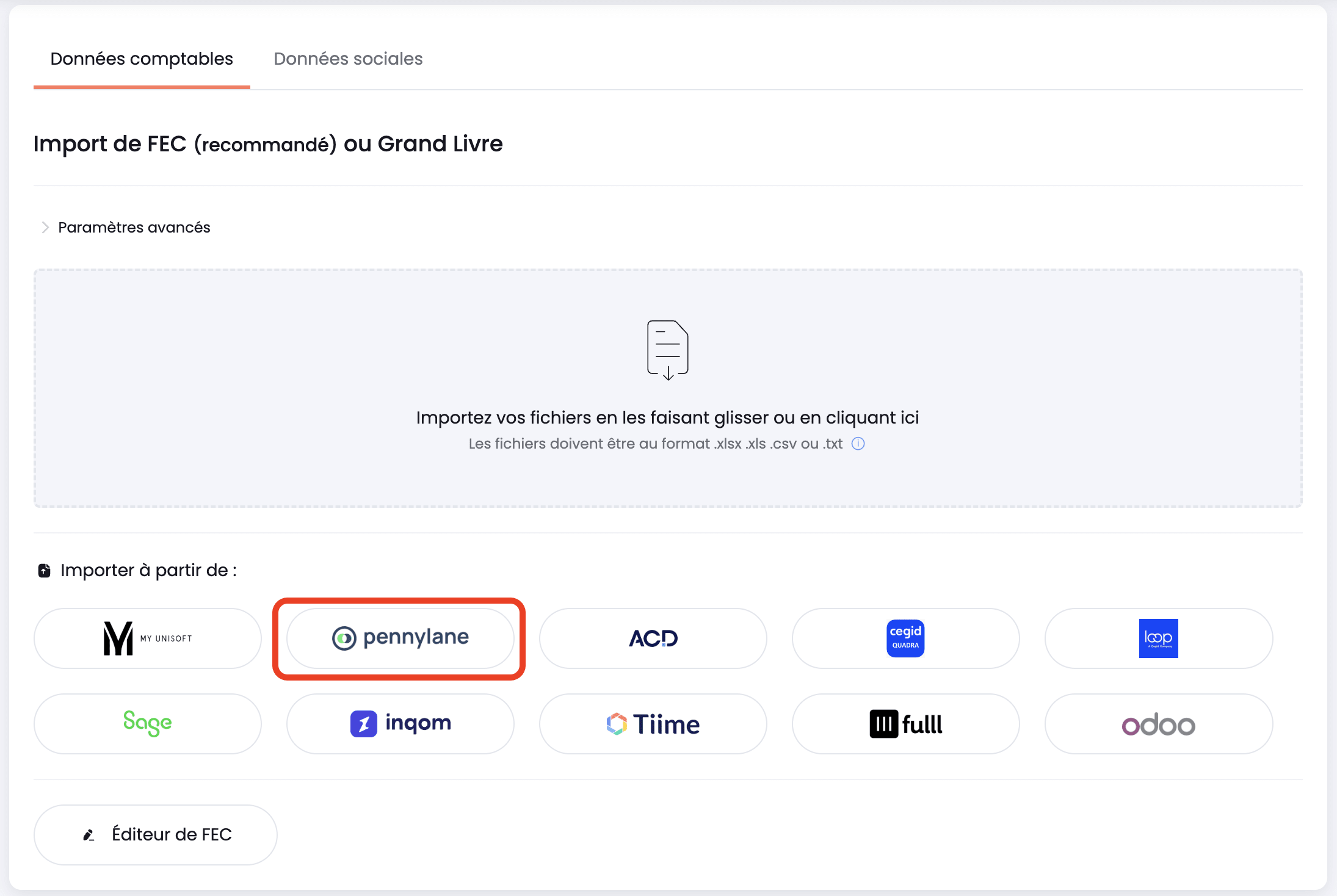Click the 'Import de FEC (recommandé) ou Grand Livre' heading
Viewport: 1337px width, 896px height.
click(268, 144)
